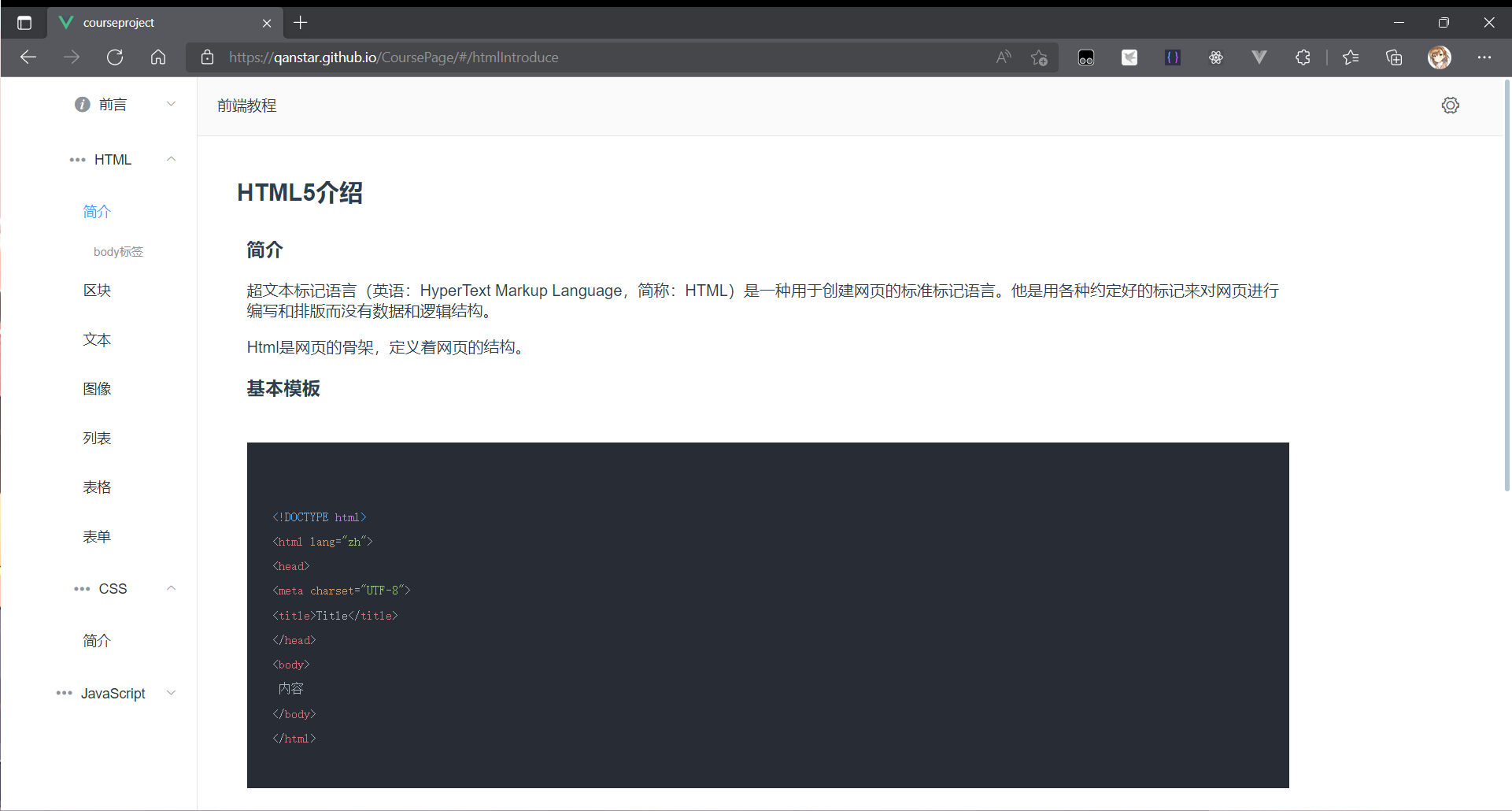The width and height of the screenshot is (1512, 811).
Task: Open Read aloud in the address bar
Action: [1003, 57]
